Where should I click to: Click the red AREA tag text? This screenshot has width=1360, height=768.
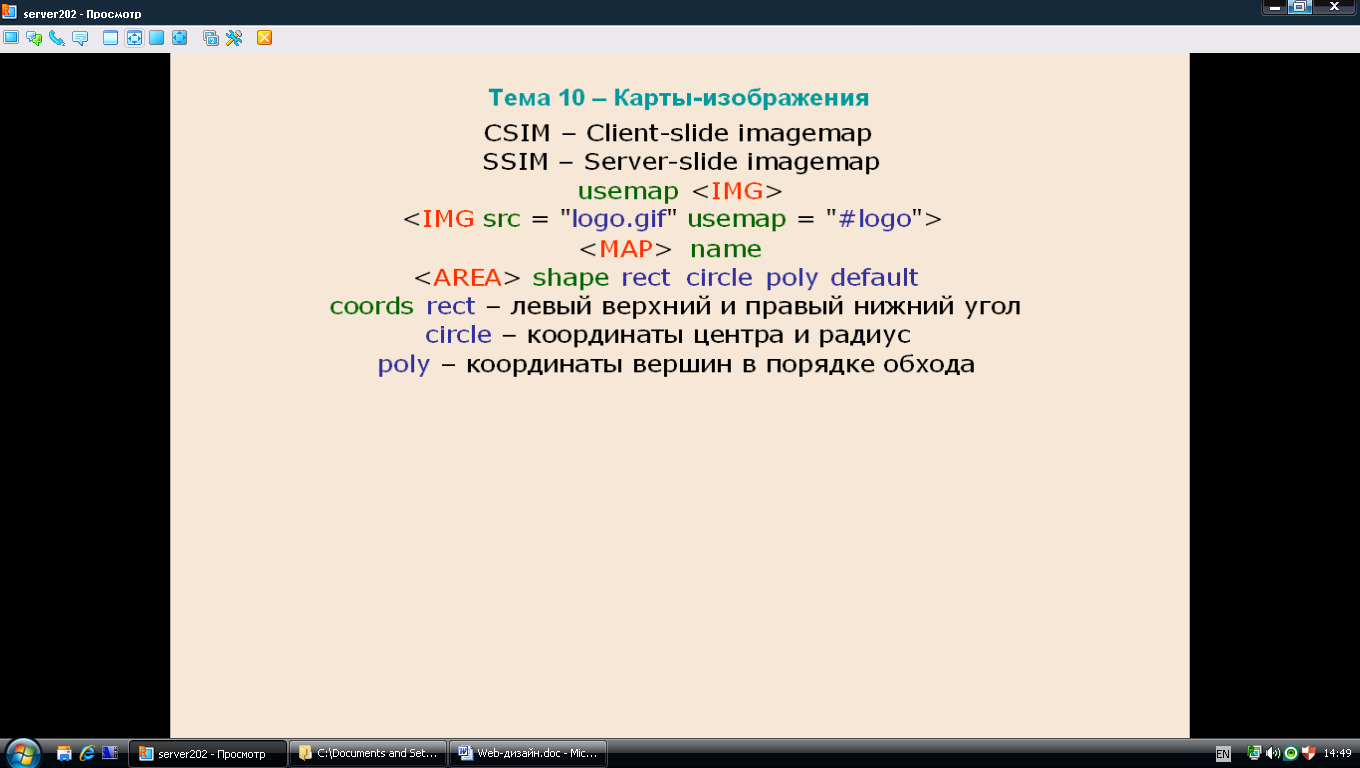click(x=467, y=277)
